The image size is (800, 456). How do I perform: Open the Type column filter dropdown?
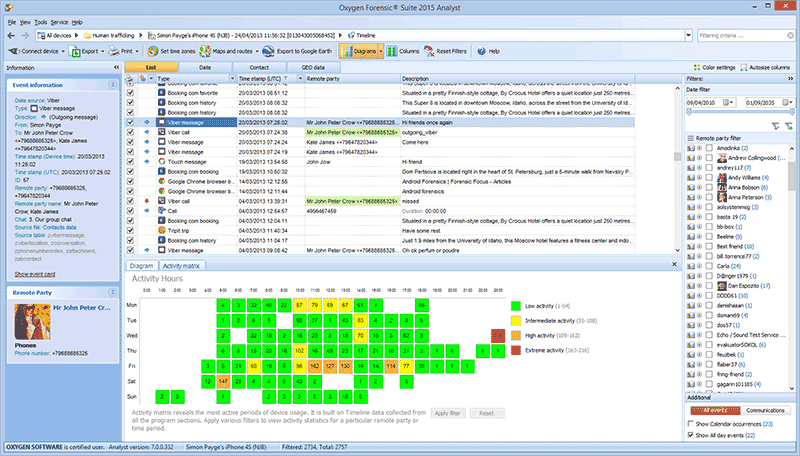(x=232, y=79)
